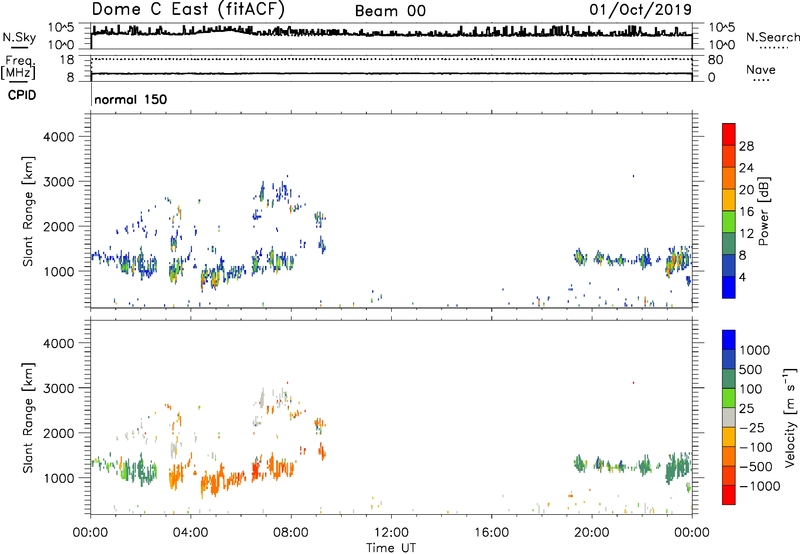This screenshot has height=554, width=800.
Task: Click the "Nave" legend label
Action: (x=761, y=69)
